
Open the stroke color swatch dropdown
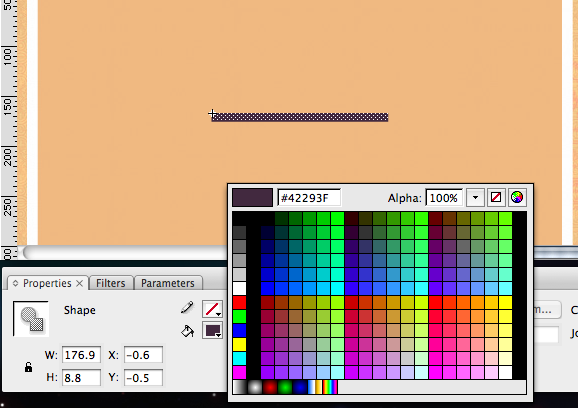click(x=212, y=309)
